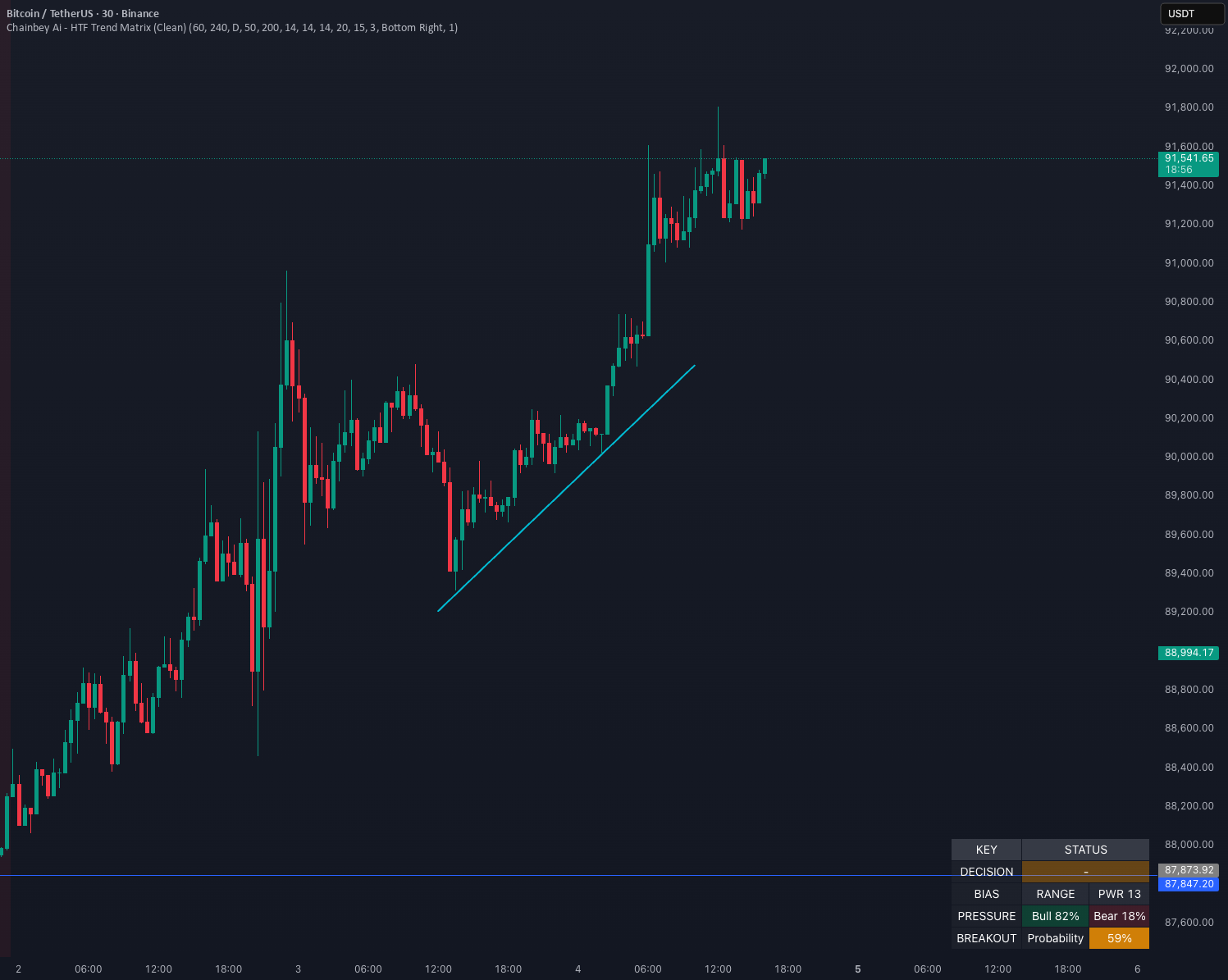The width and height of the screenshot is (1228, 980).
Task: Click the 92,000.00 price axis label
Action: [x=1189, y=69]
